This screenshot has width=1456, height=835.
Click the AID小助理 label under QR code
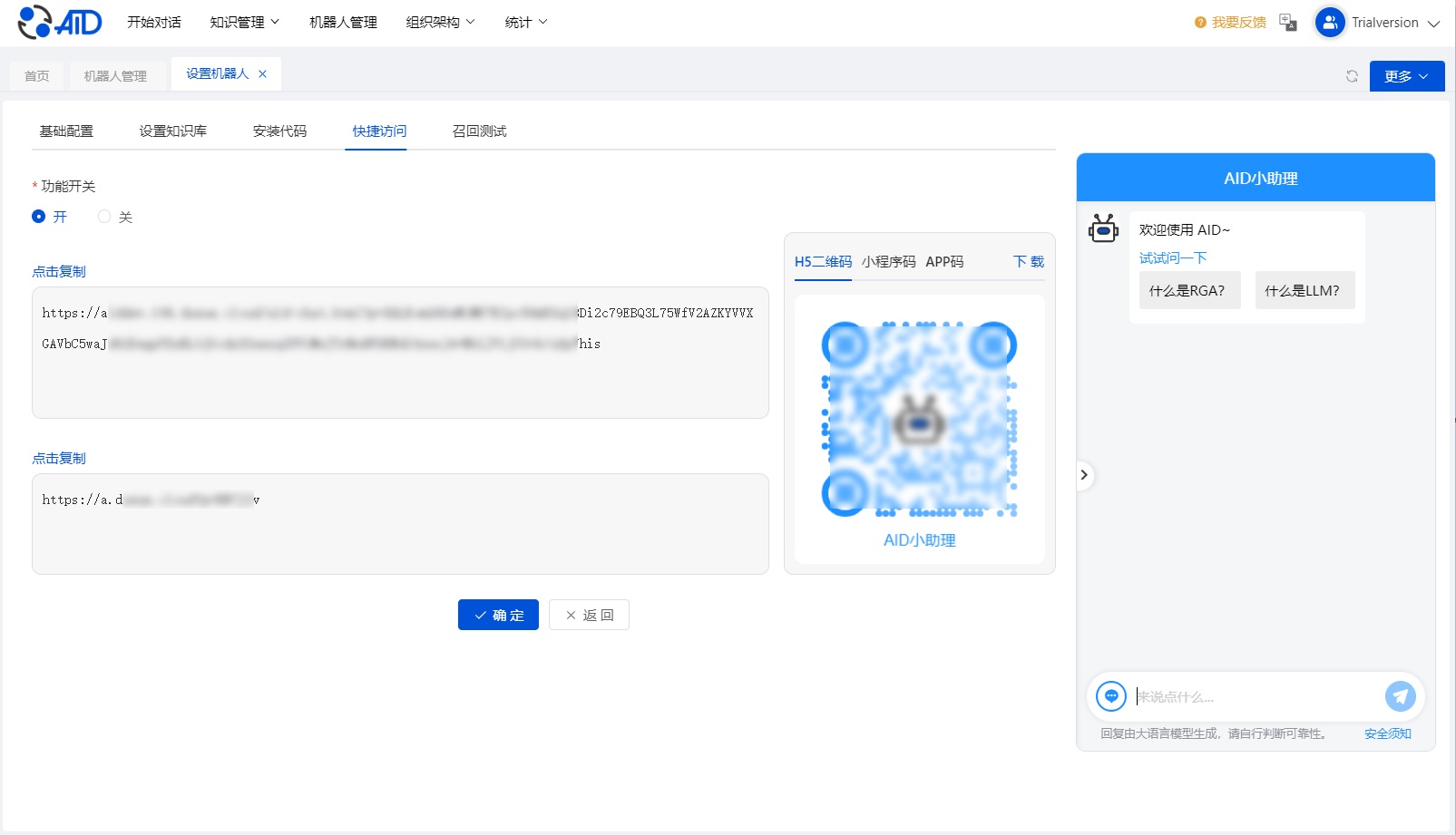pos(919,540)
